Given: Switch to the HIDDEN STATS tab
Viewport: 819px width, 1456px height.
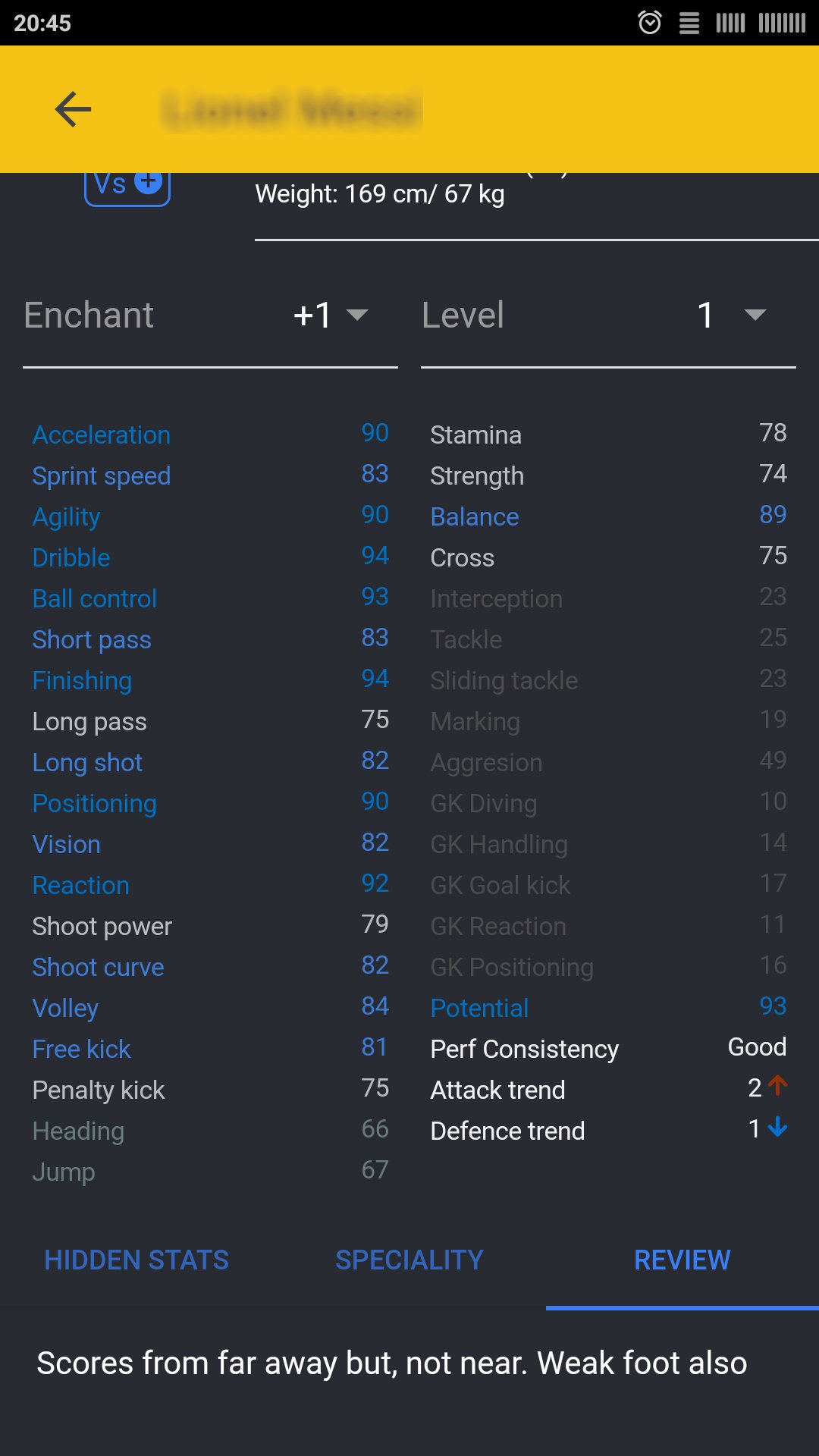Looking at the screenshot, I should 136,1260.
